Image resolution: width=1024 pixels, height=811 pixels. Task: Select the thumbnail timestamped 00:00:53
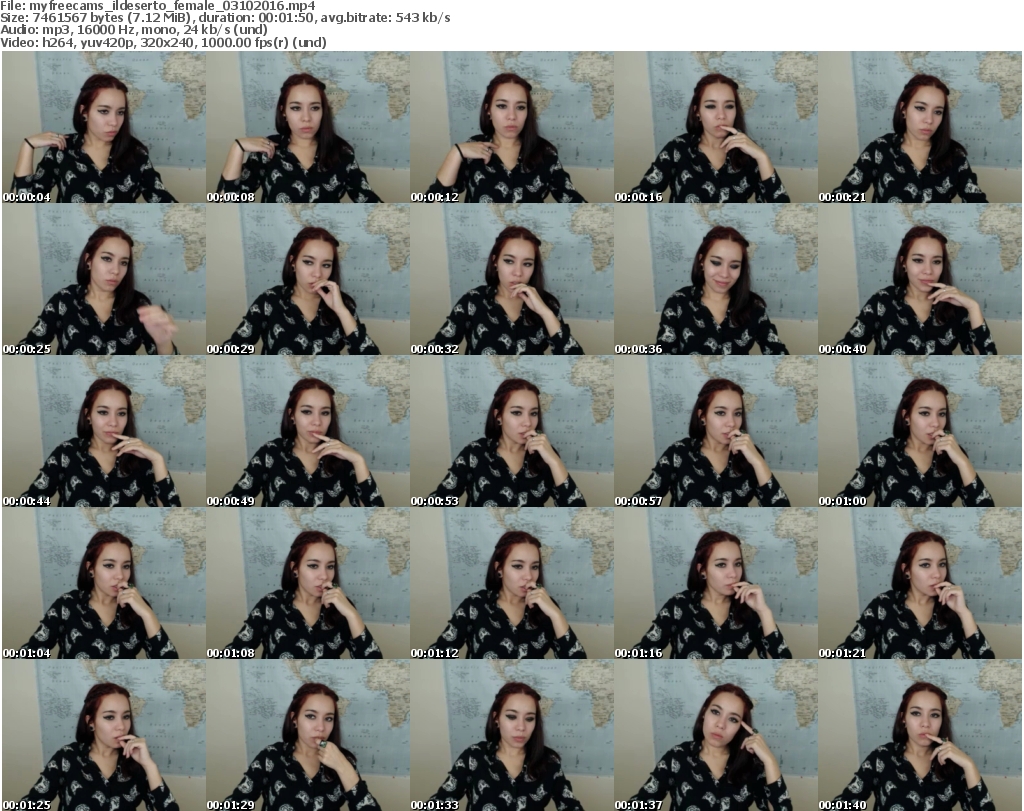coord(512,431)
